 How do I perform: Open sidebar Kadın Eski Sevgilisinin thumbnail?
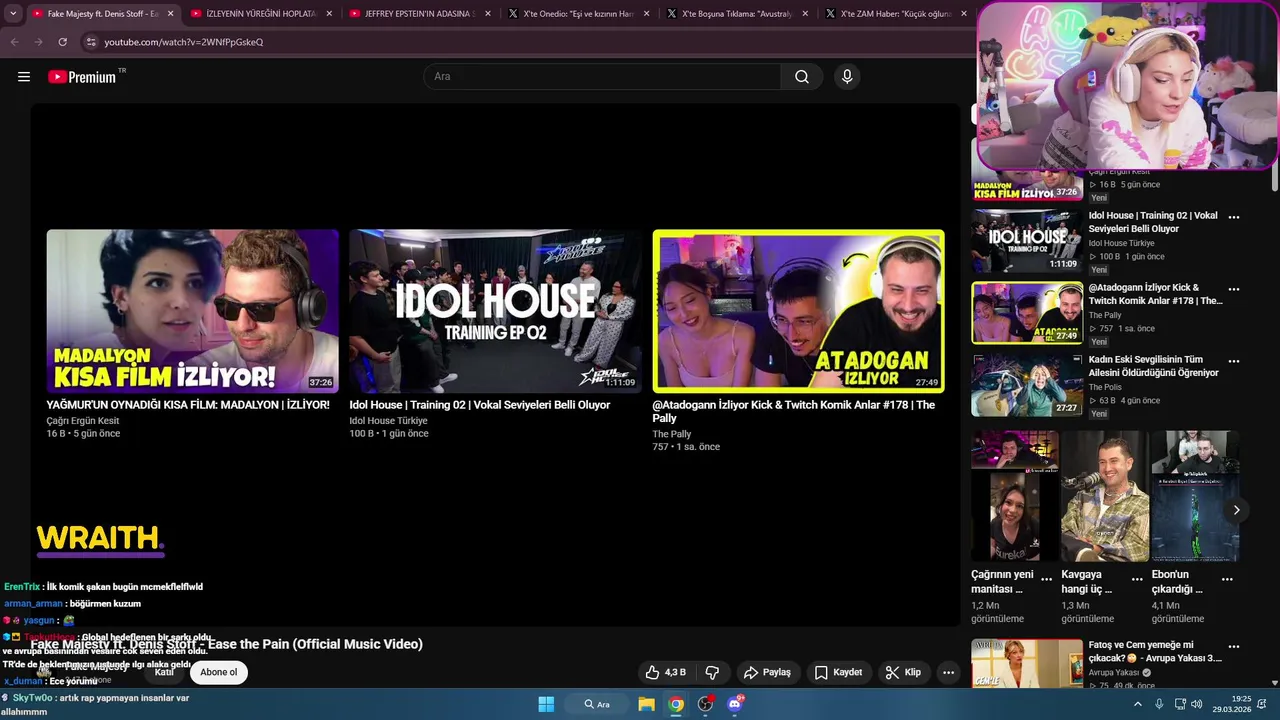point(1027,385)
